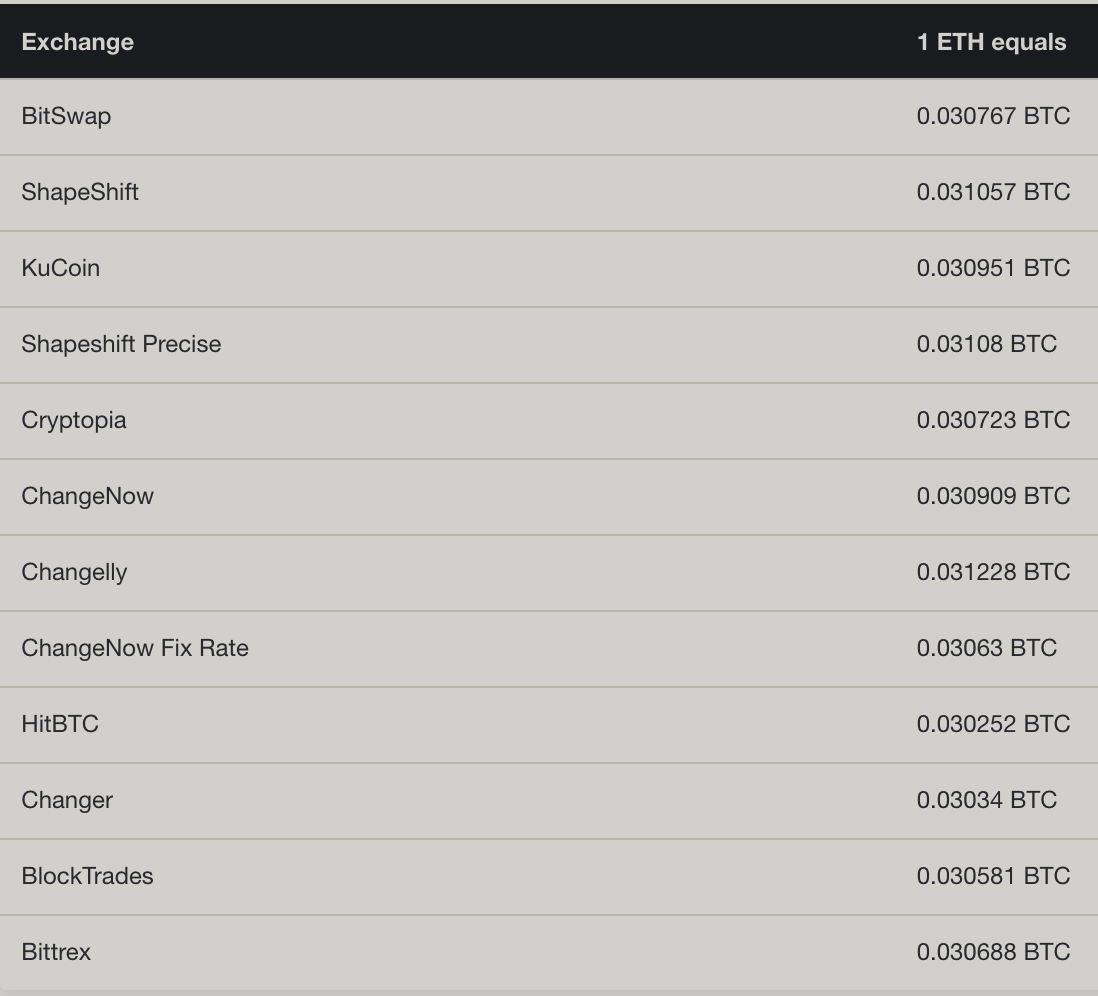This screenshot has width=1098, height=996.
Task: Click the Exchange column header
Action: (77, 42)
